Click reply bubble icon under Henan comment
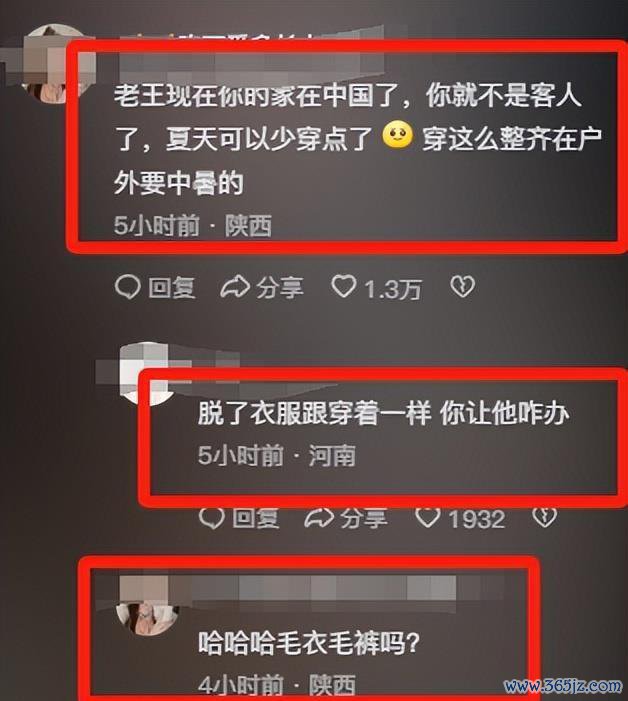 tap(211, 518)
